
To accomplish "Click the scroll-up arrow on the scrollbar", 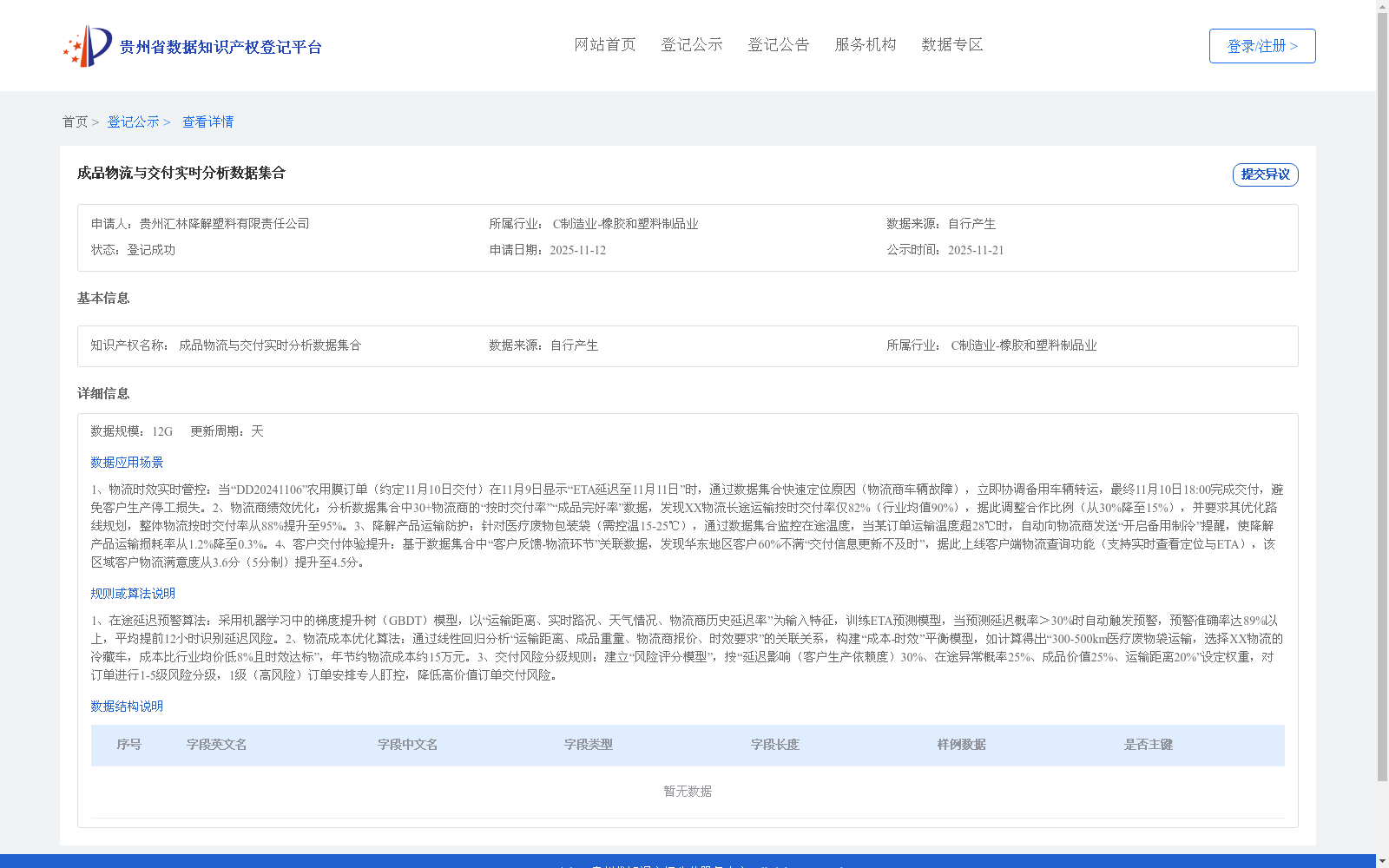I will (1382, 6).
